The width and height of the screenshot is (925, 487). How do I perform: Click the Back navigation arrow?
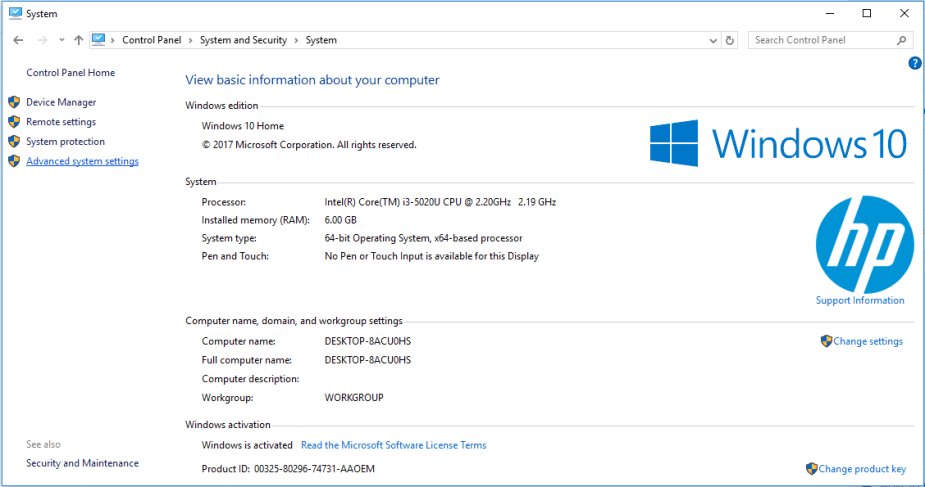pos(18,40)
